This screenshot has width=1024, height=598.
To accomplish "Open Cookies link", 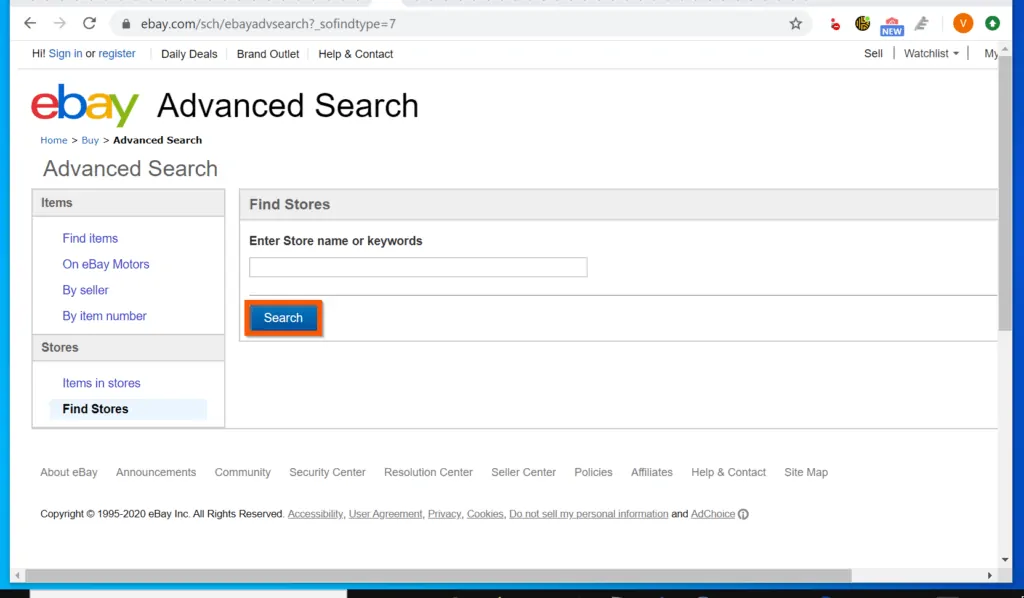I will pyautogui.click(x=485, y=514).
